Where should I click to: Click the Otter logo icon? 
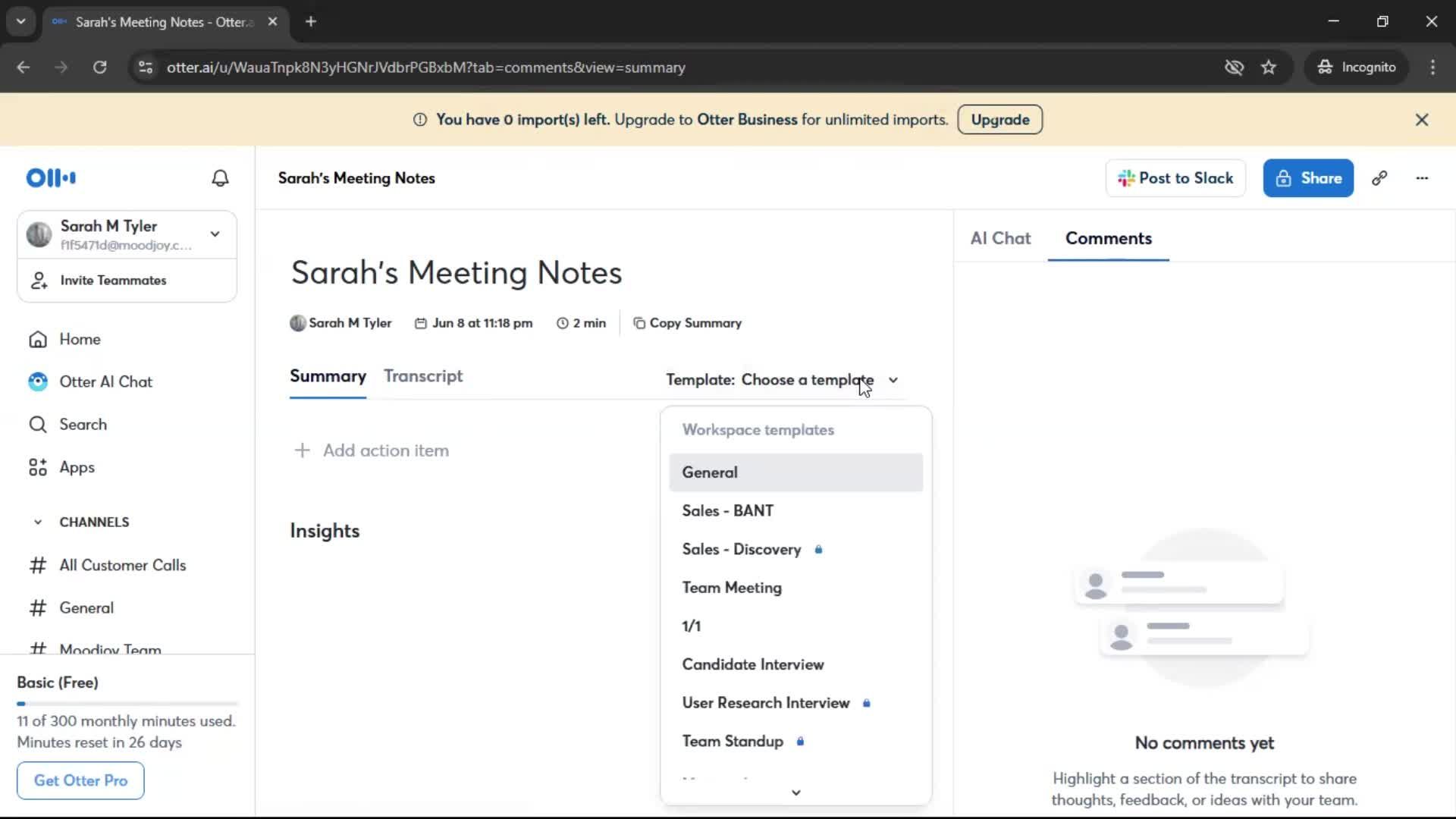tap(51, 178)
